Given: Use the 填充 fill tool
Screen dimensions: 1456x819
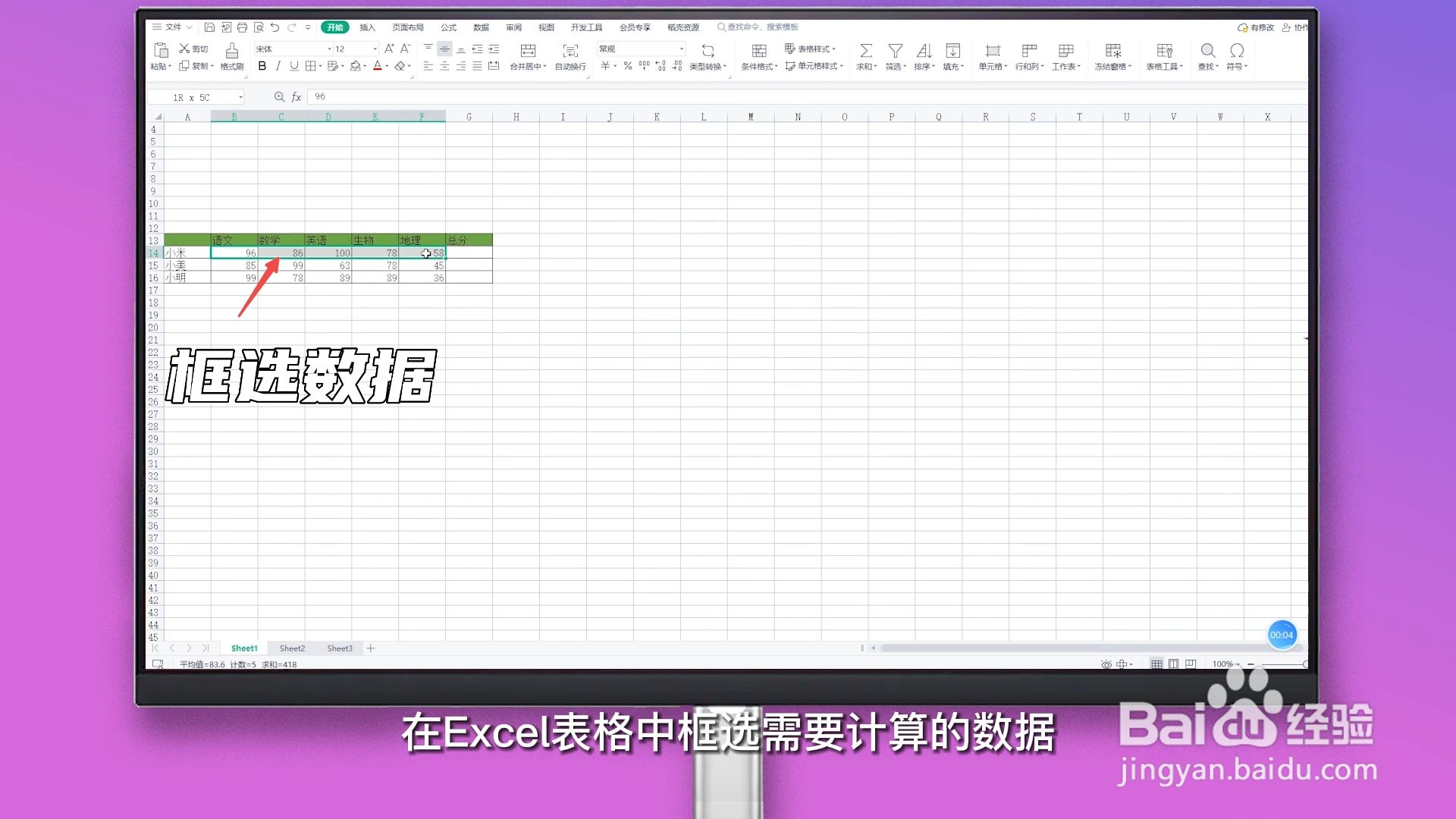Looking at the screenshot, I should pyautogui.click(x=952, y=57).
